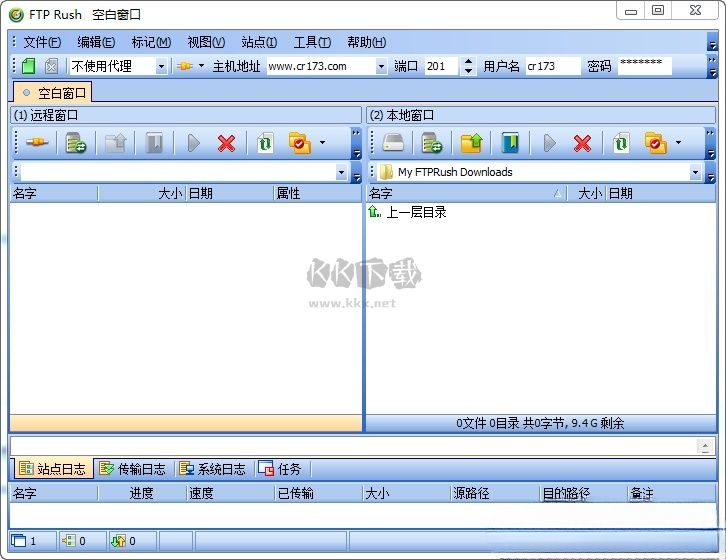Expand remote path dropdown arrow
This screenshot has height=560, width=726.
(341, 173)
